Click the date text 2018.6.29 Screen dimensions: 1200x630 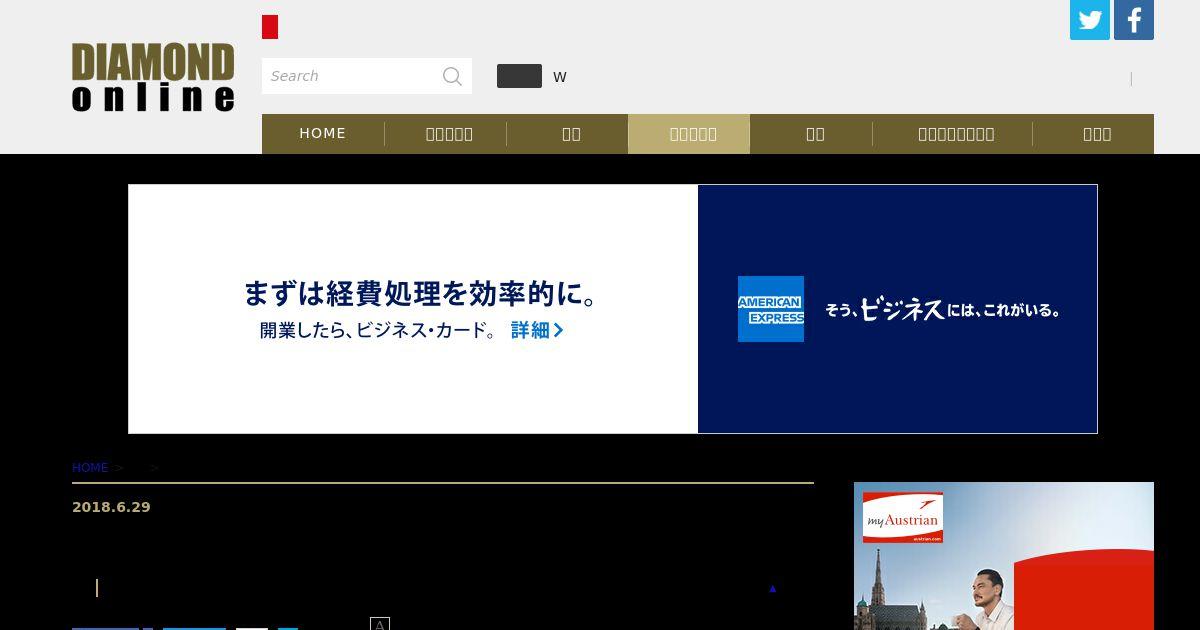pyautogui.click(x=111, y=507)
